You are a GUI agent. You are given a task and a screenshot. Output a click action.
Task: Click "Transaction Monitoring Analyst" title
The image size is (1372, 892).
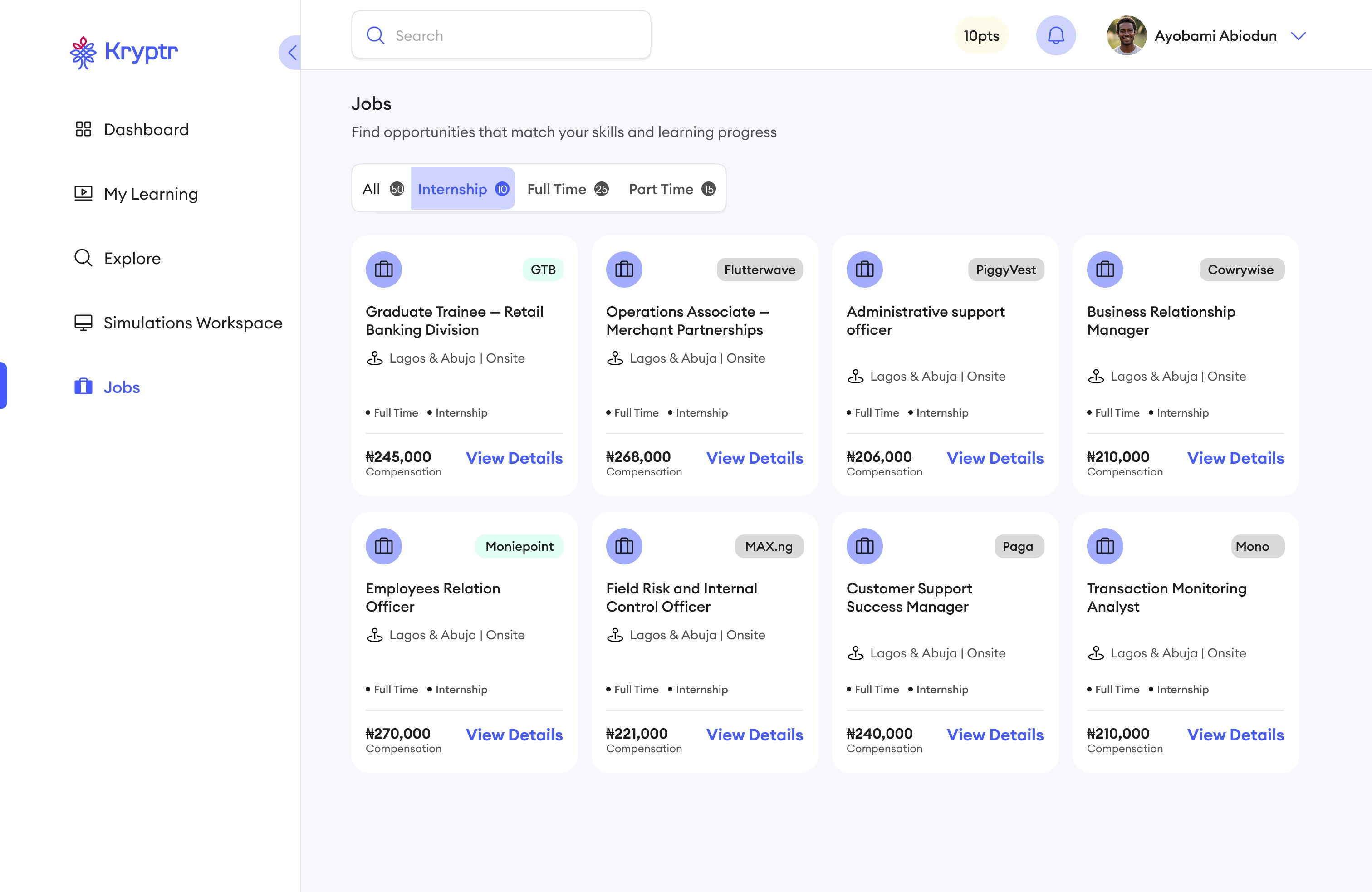point(1166,598)
